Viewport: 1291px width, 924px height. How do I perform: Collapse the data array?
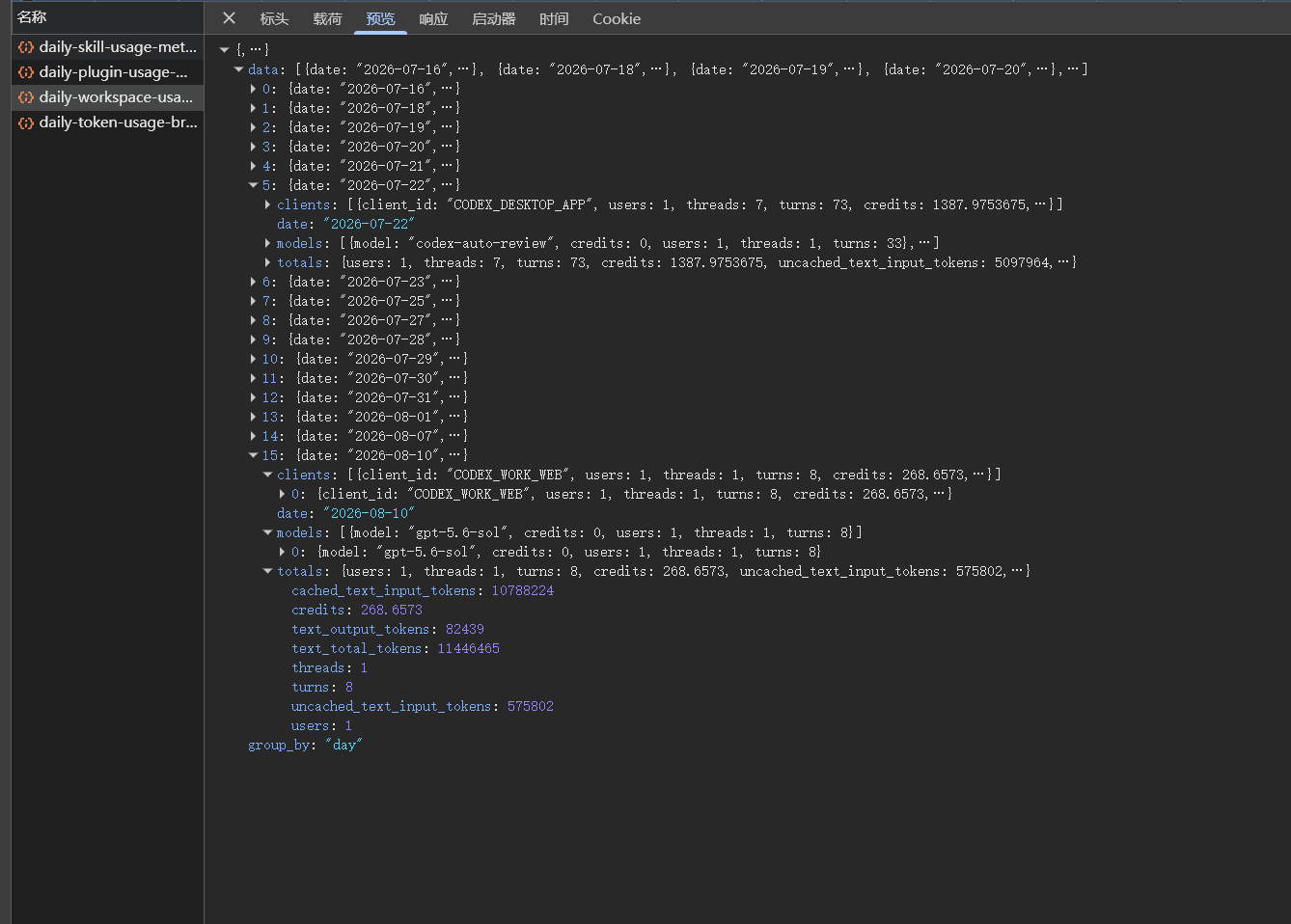point(238,69)
